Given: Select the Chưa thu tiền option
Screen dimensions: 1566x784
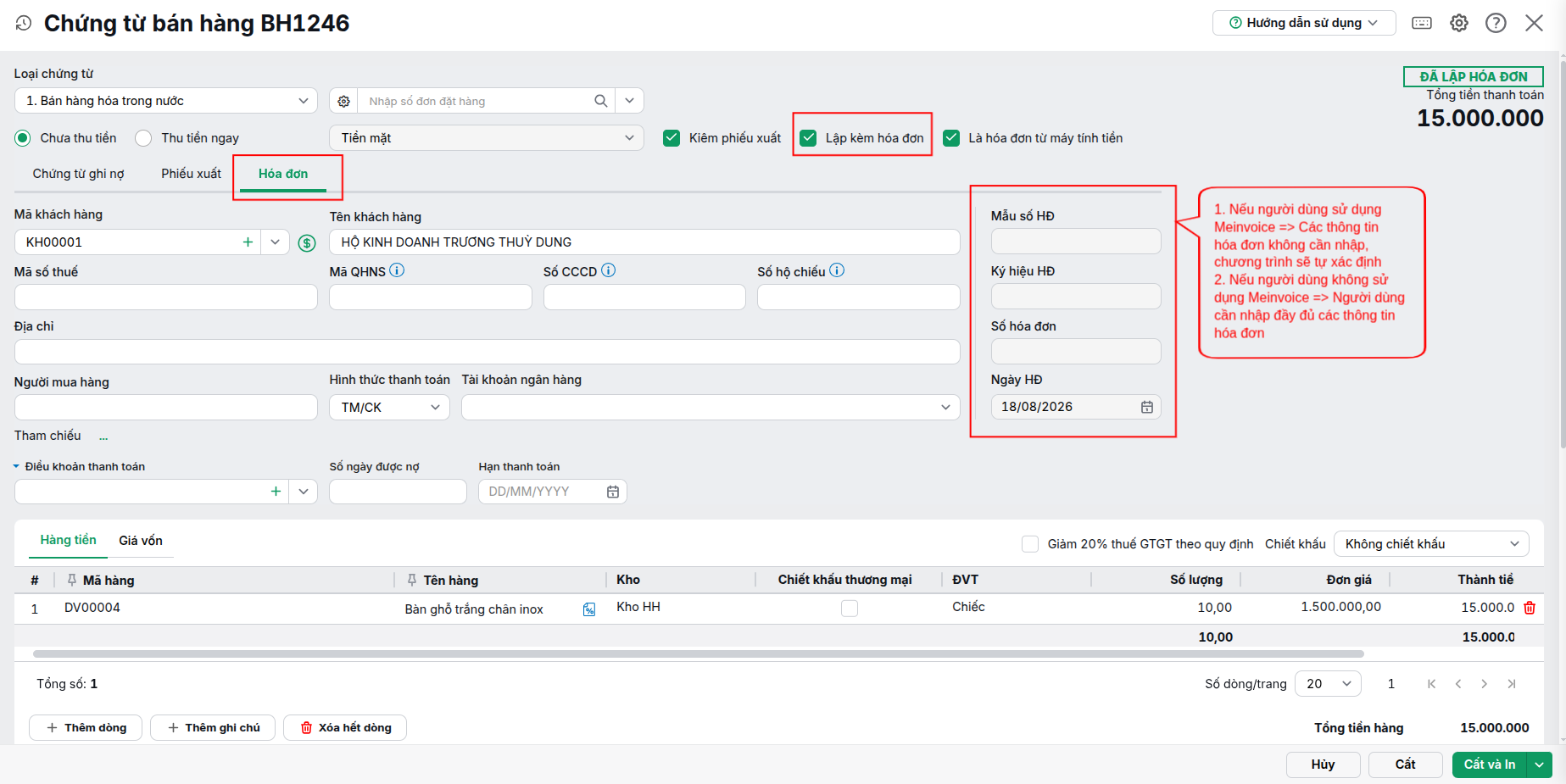Looking at the screenshot, I should pos(23,138).
